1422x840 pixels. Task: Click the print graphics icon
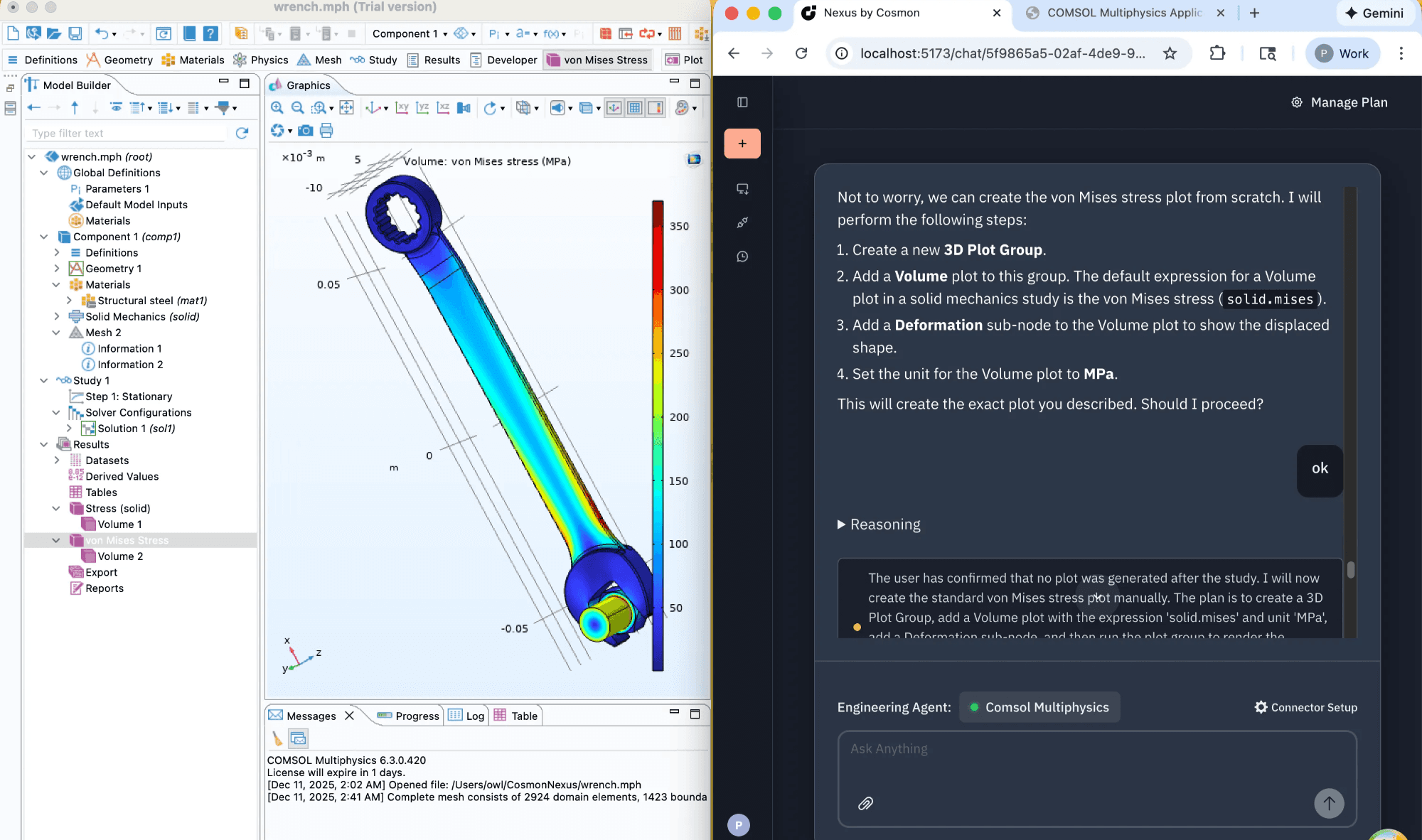tap(326, 131)
